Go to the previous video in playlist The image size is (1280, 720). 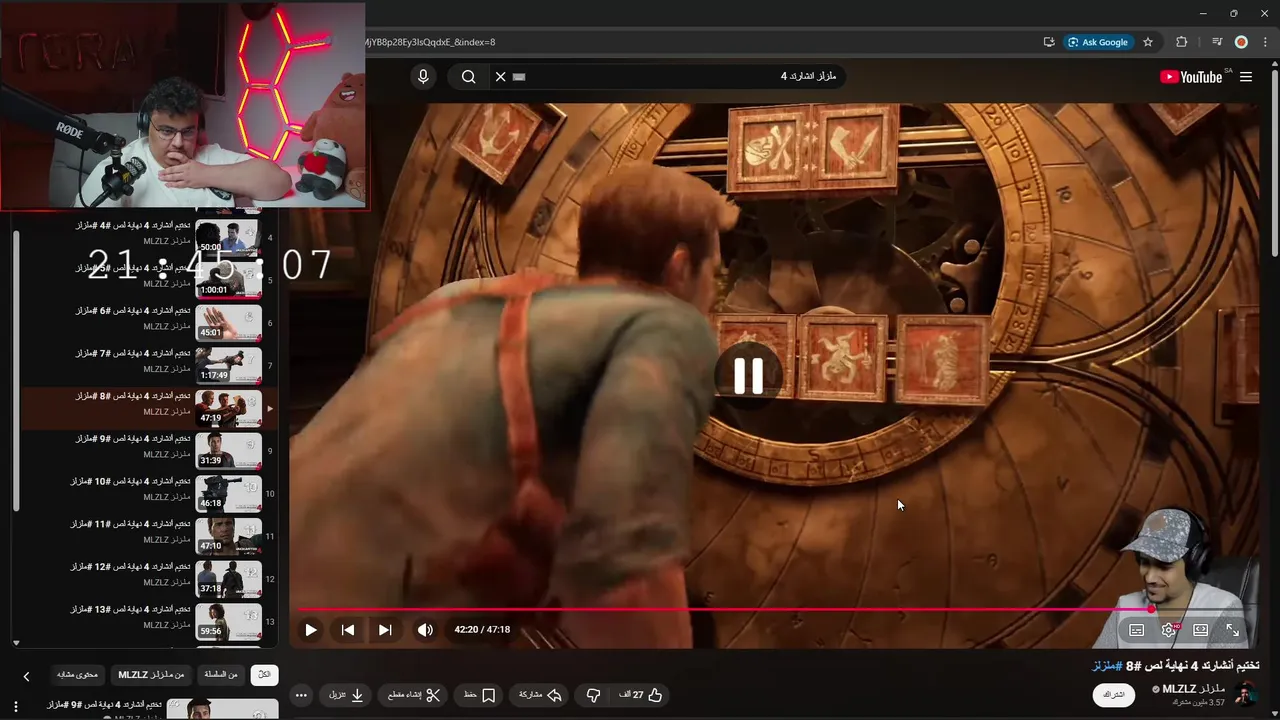(348, 630)
